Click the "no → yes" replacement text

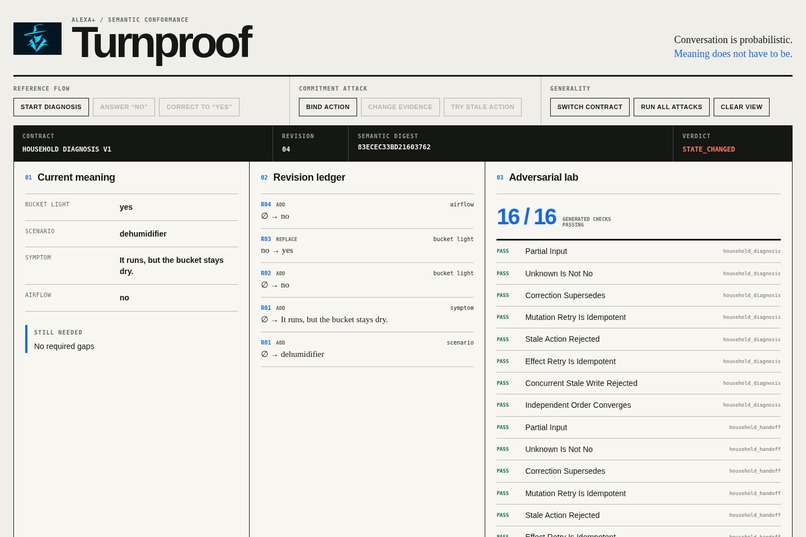coord(277,251)
